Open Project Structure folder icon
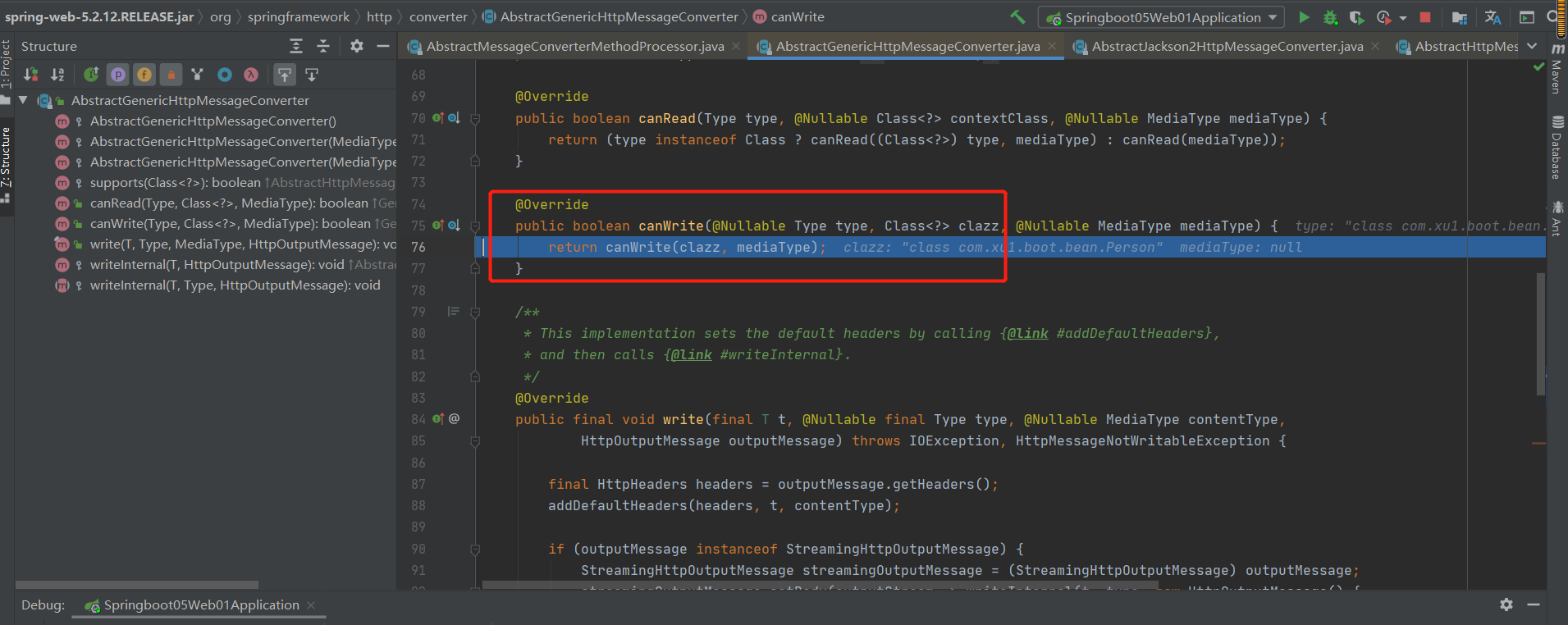 [1459, 17]
